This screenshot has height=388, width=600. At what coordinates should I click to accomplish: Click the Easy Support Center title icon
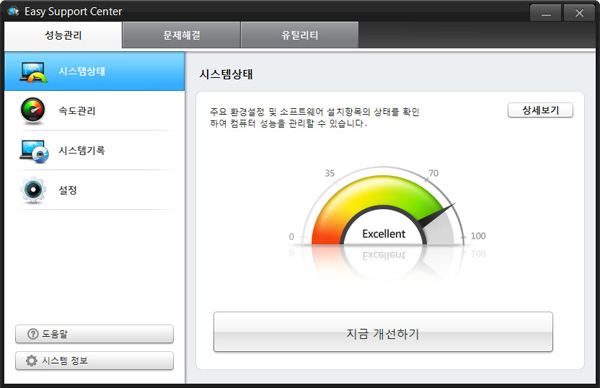[13, 11]
